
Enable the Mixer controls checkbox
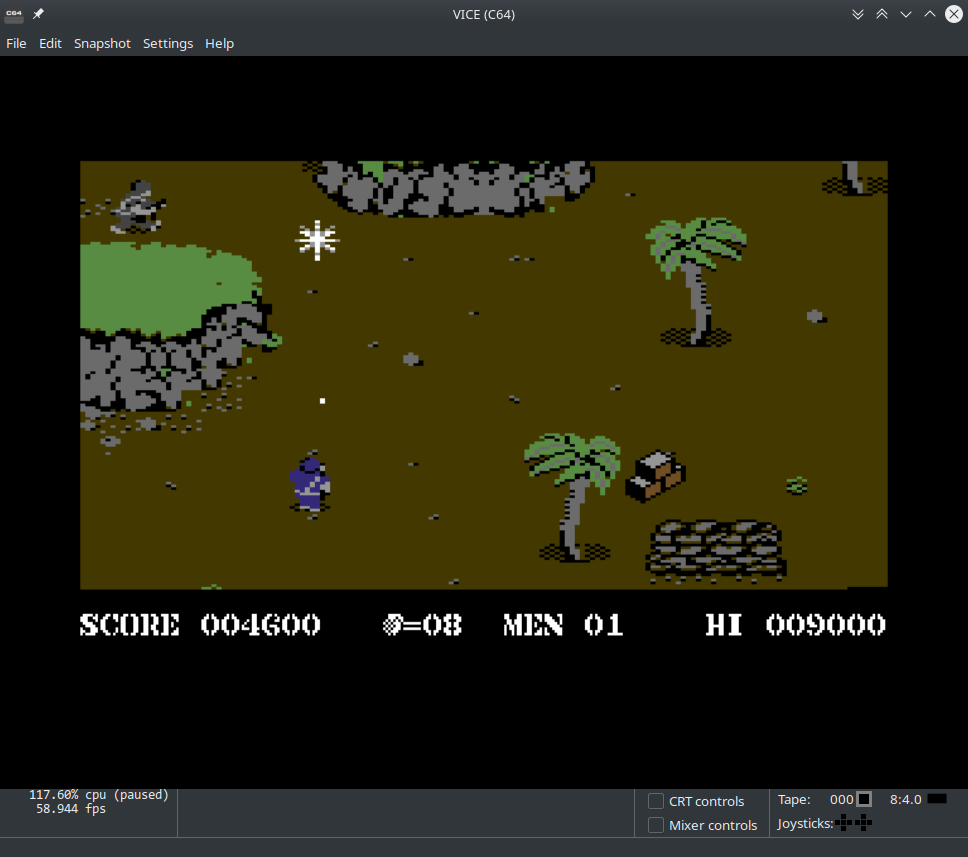(656, 825)
